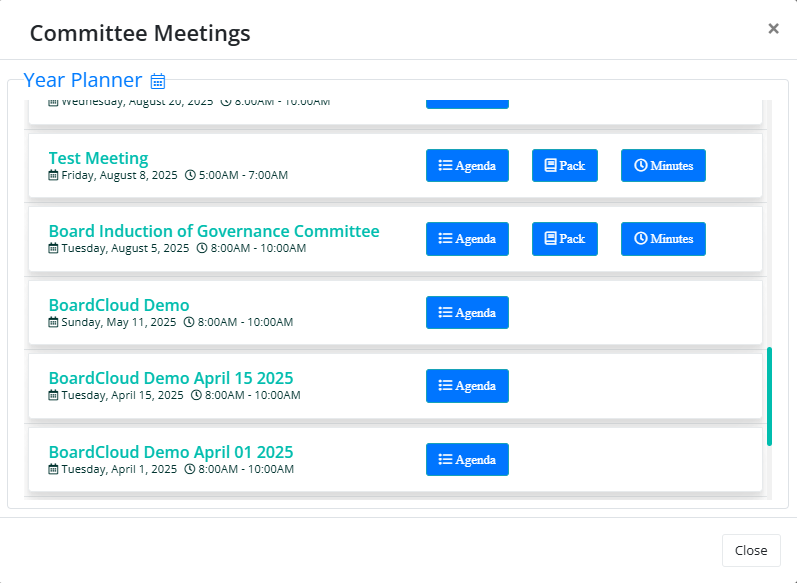Click the date text Tuesday, April 15, 2025
This screenshot has width=797, height=583.
coord(122,395)
